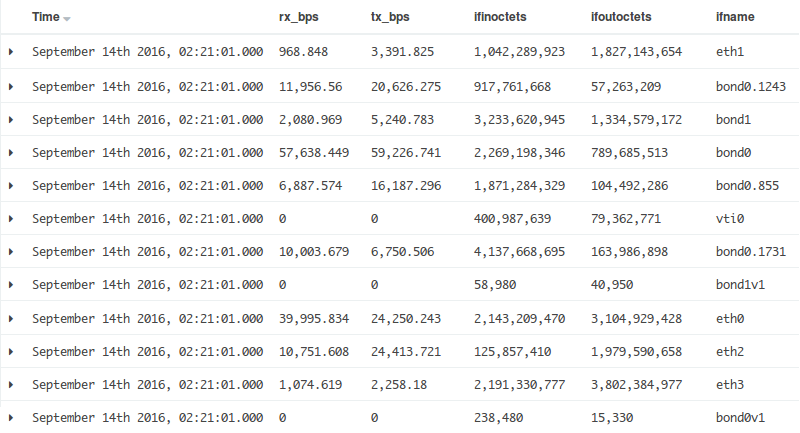Expand the bond1v1 row details

click(x=11, y=285)
